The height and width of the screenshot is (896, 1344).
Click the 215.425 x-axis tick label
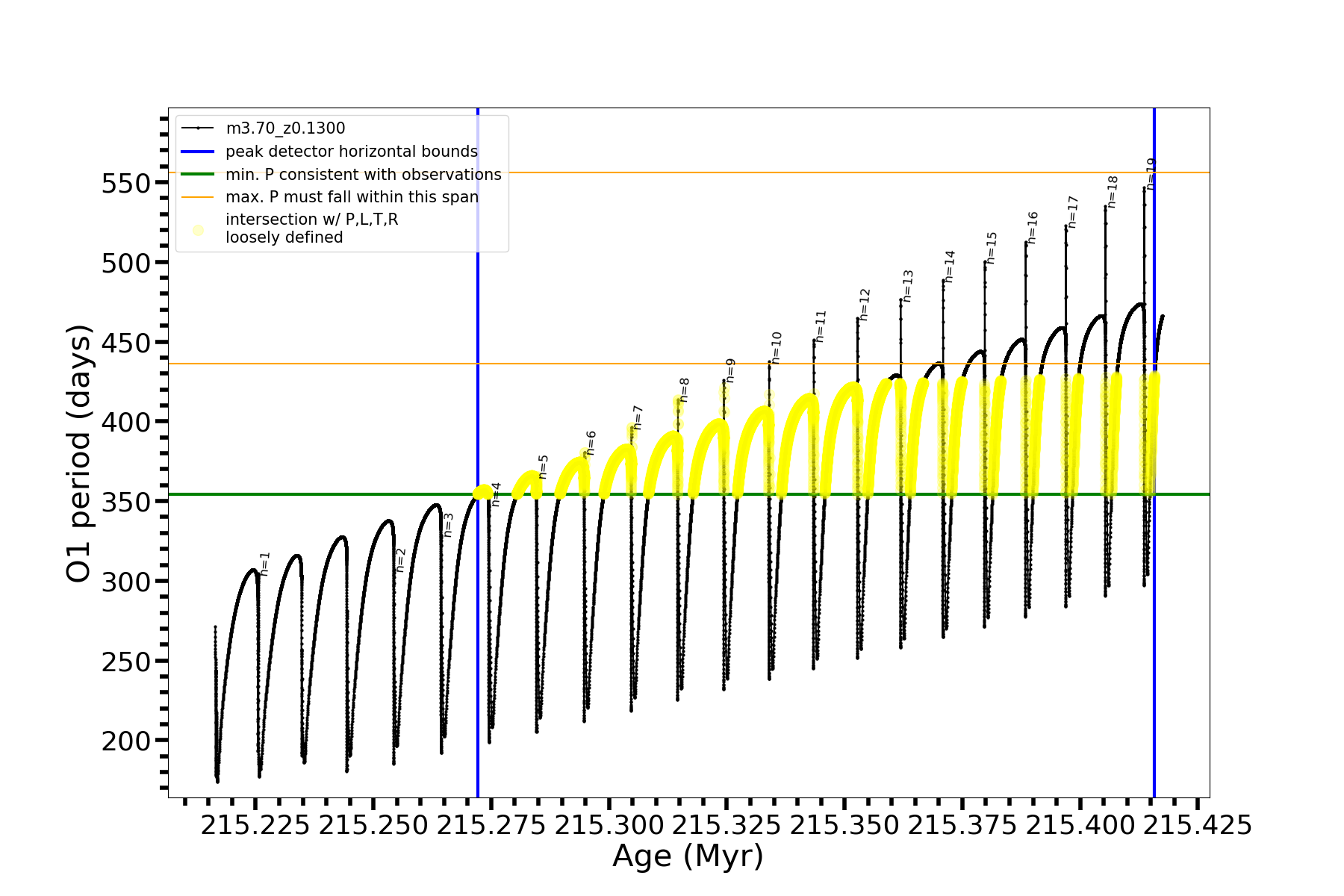[x=1198, y=825]
